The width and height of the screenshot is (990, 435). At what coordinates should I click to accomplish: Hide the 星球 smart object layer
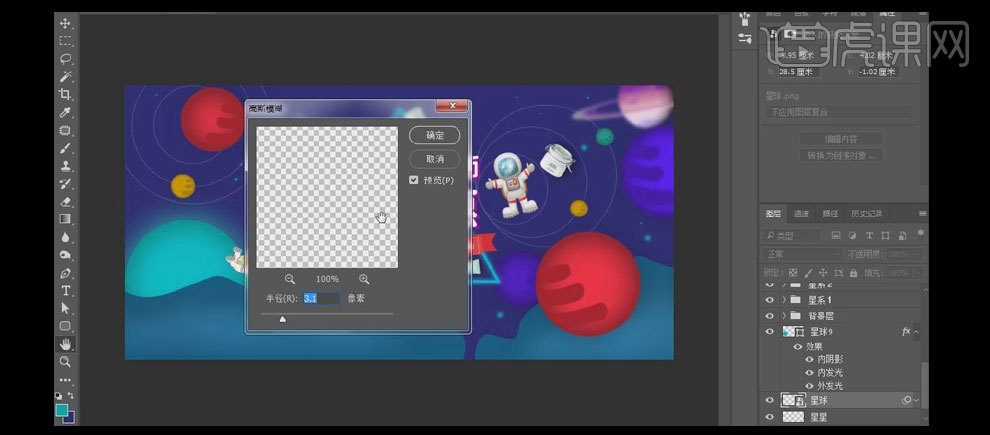(x=769, y=400)
